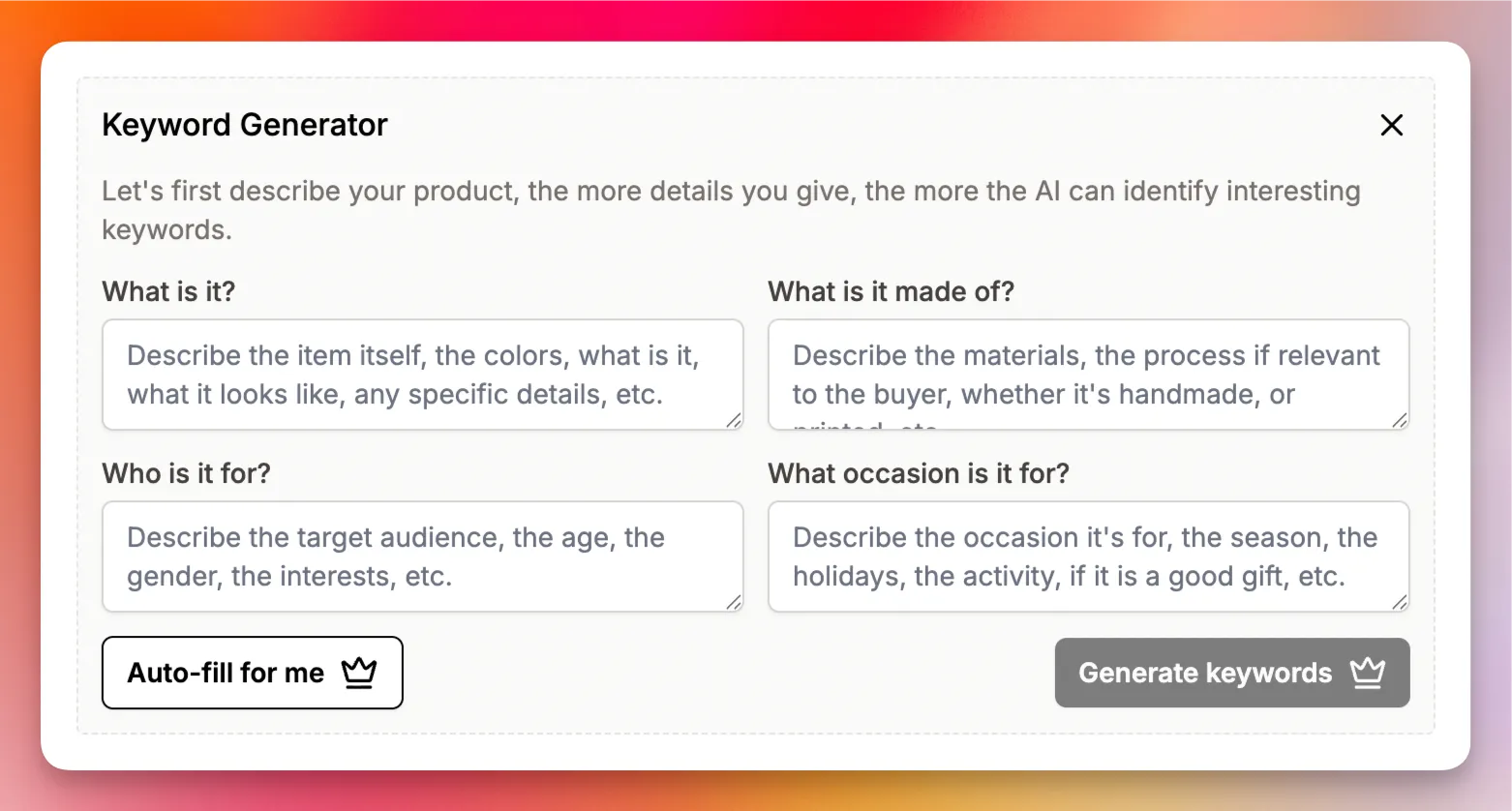Click the resize grip of the audience text area
1512x811 pixels.
(735, 602)
